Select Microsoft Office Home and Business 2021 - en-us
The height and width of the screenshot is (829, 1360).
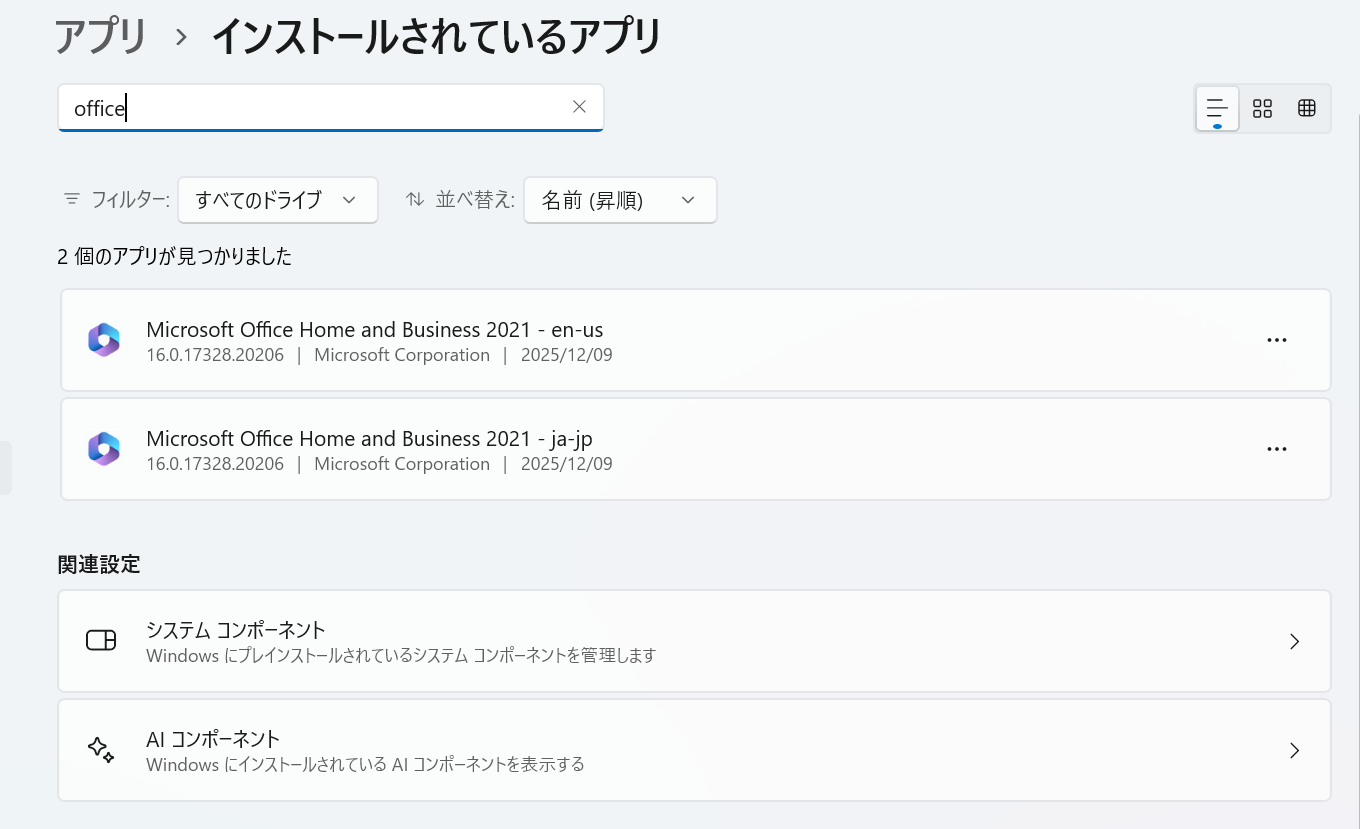[696, 340]
